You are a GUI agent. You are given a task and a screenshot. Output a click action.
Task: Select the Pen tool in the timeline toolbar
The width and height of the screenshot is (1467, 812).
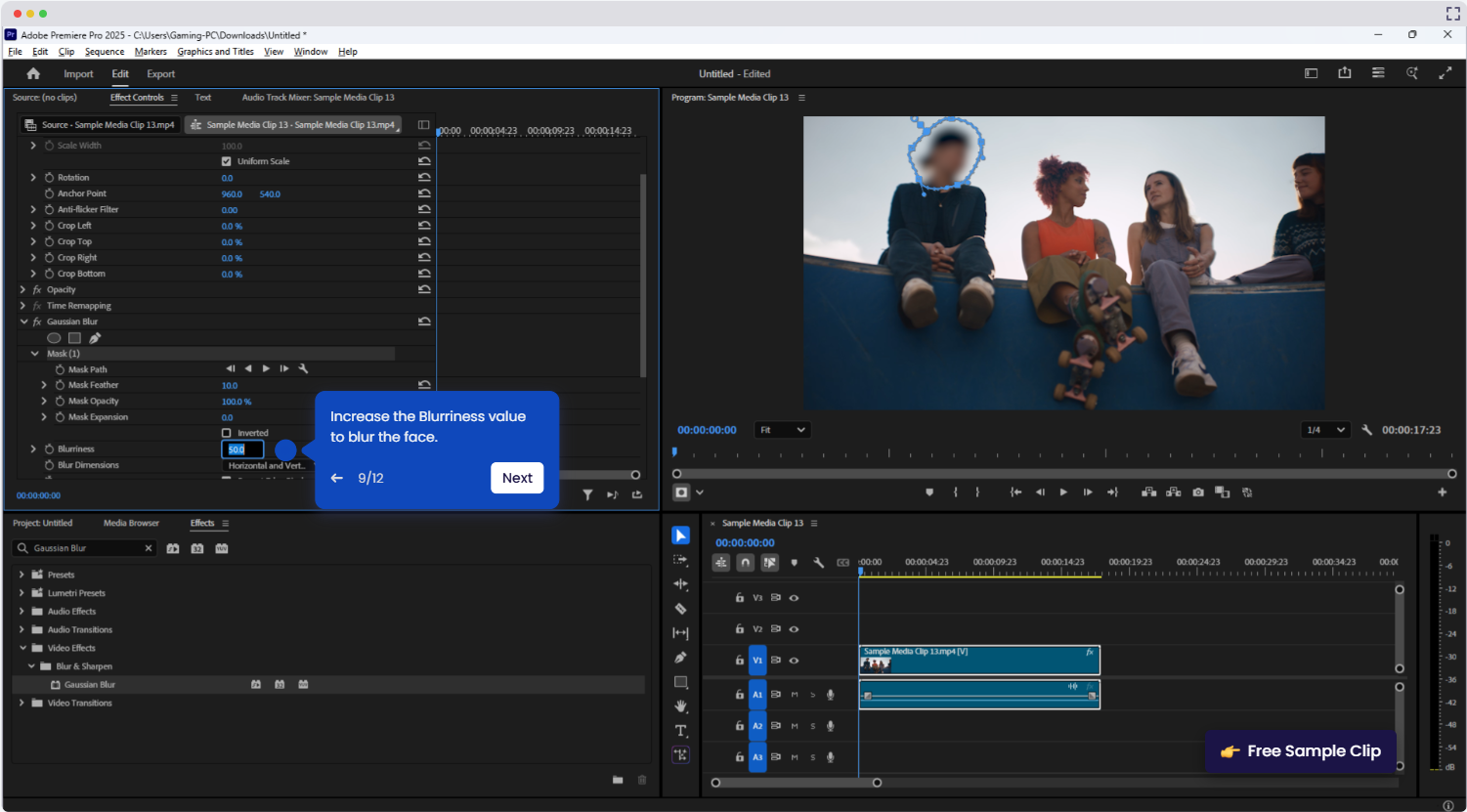point(681,658)
